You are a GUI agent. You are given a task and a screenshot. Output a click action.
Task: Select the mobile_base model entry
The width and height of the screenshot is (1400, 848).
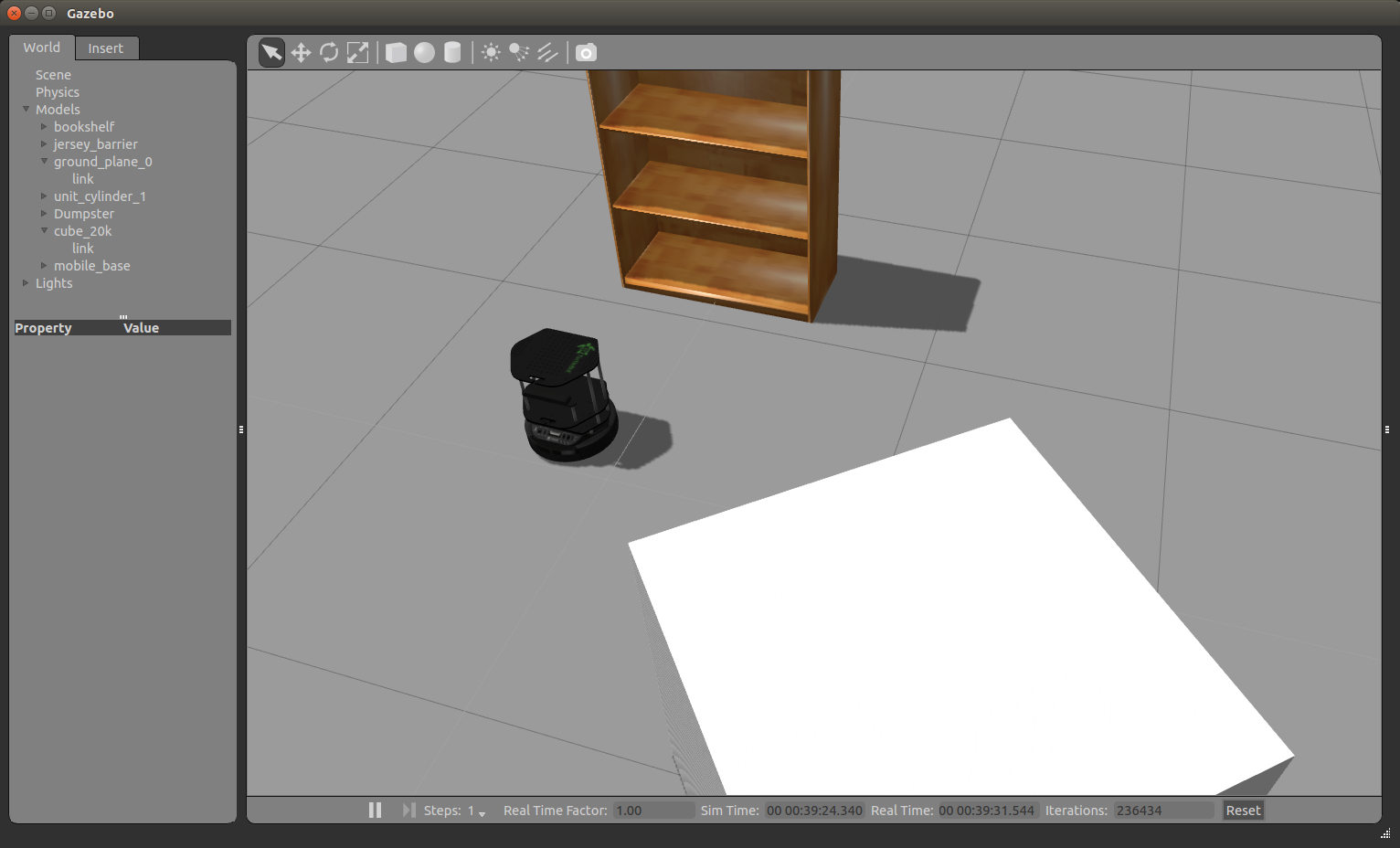[92, 266]
